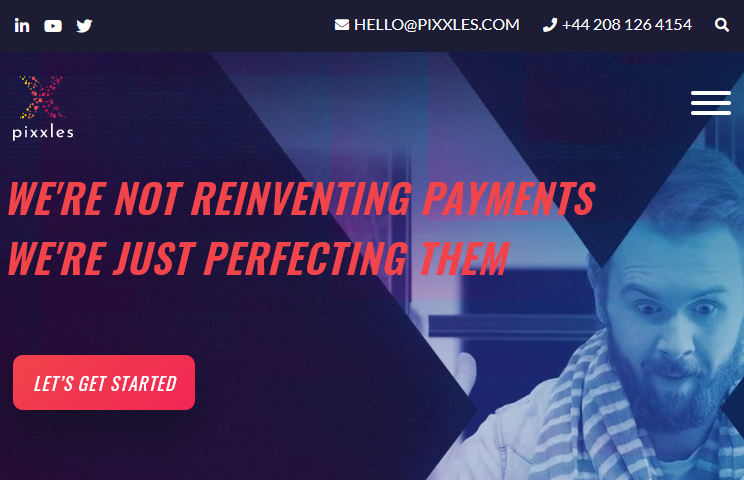Open the Twitter bird icon
Image resolution: width=744 pixels, height=480 pixels.
[x=84, y=26]
